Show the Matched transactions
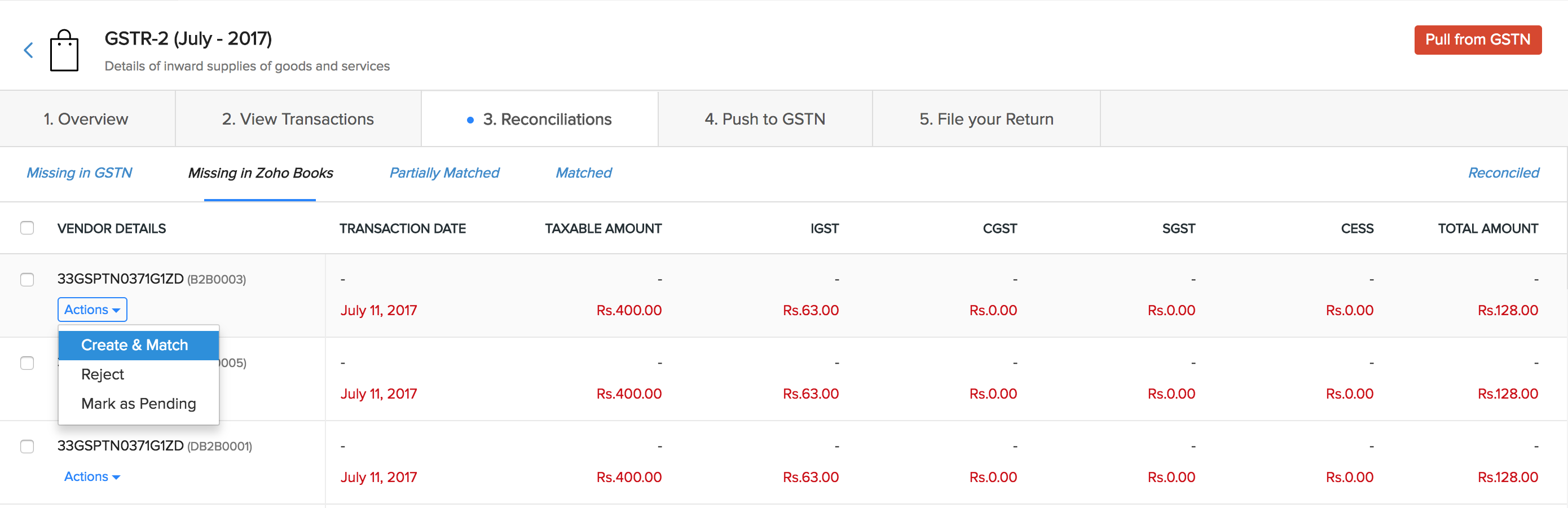The width and height of the screenshot is (1568, 508). 583,173
